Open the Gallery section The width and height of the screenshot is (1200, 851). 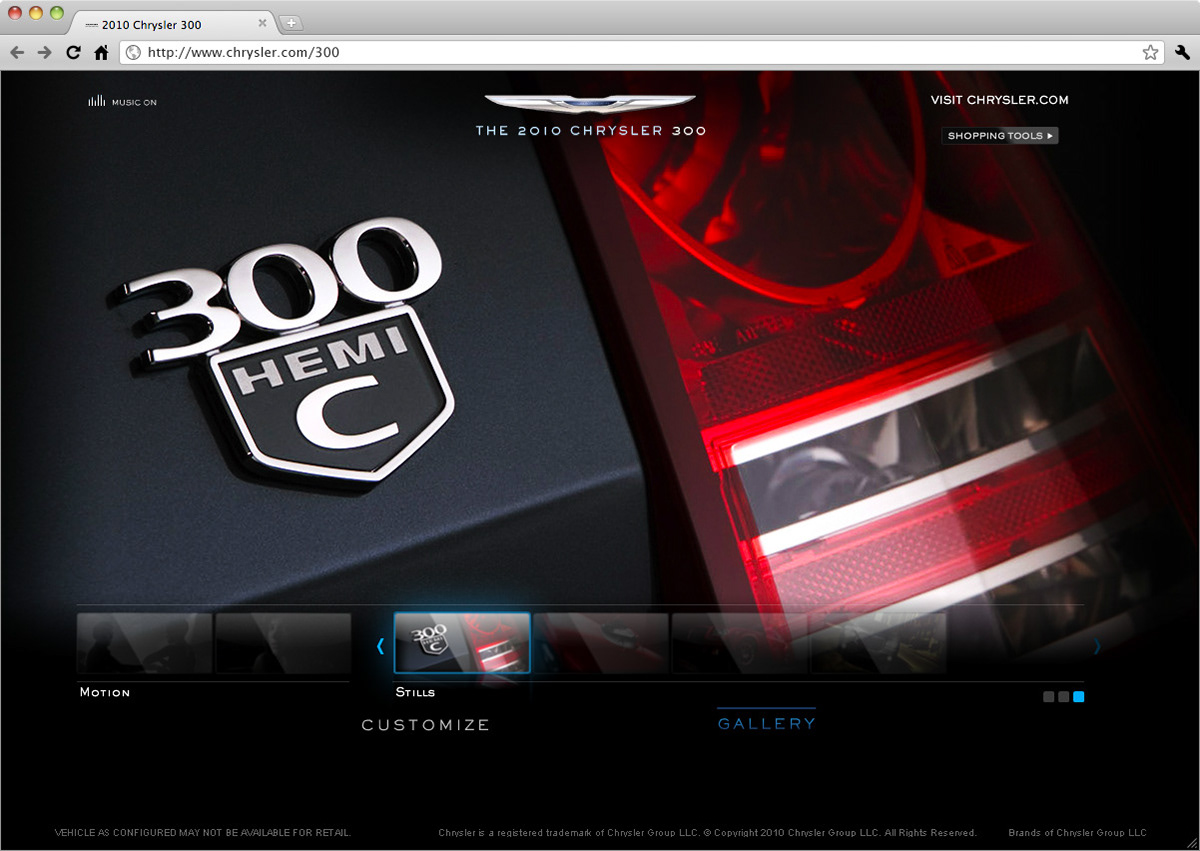pyautogui.click(x=767, y=723)
